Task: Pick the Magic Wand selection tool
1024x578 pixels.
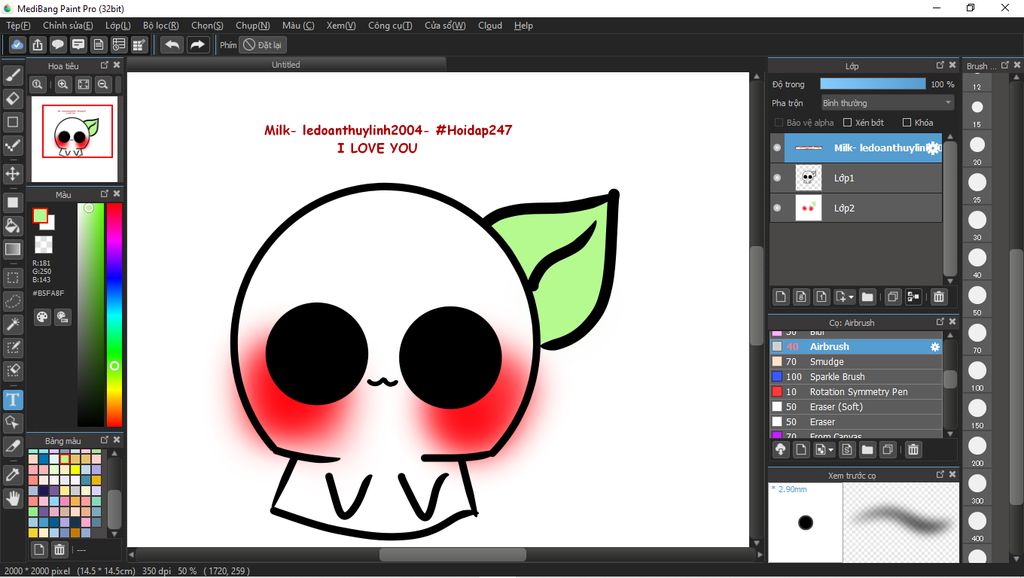Action: point(13,324)
